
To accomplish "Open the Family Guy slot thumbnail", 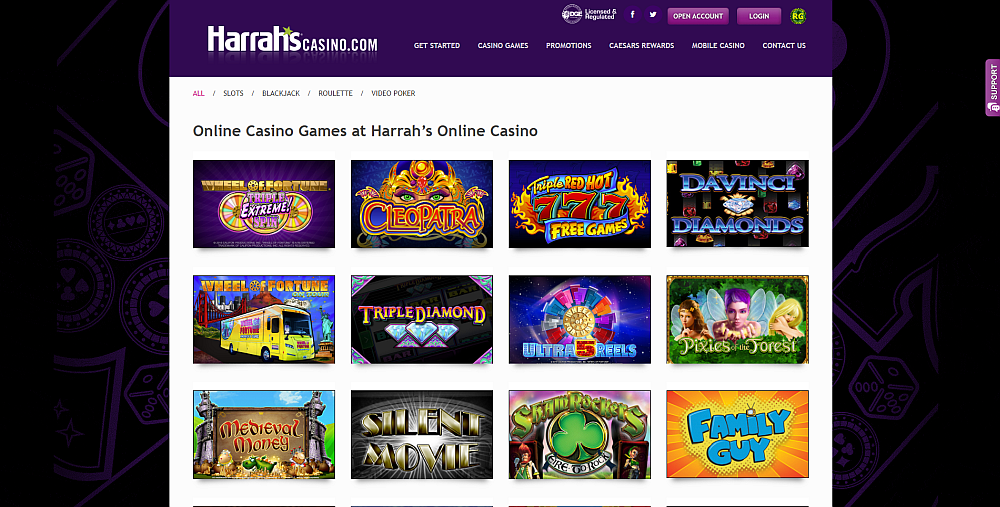I will coord(737,434).
